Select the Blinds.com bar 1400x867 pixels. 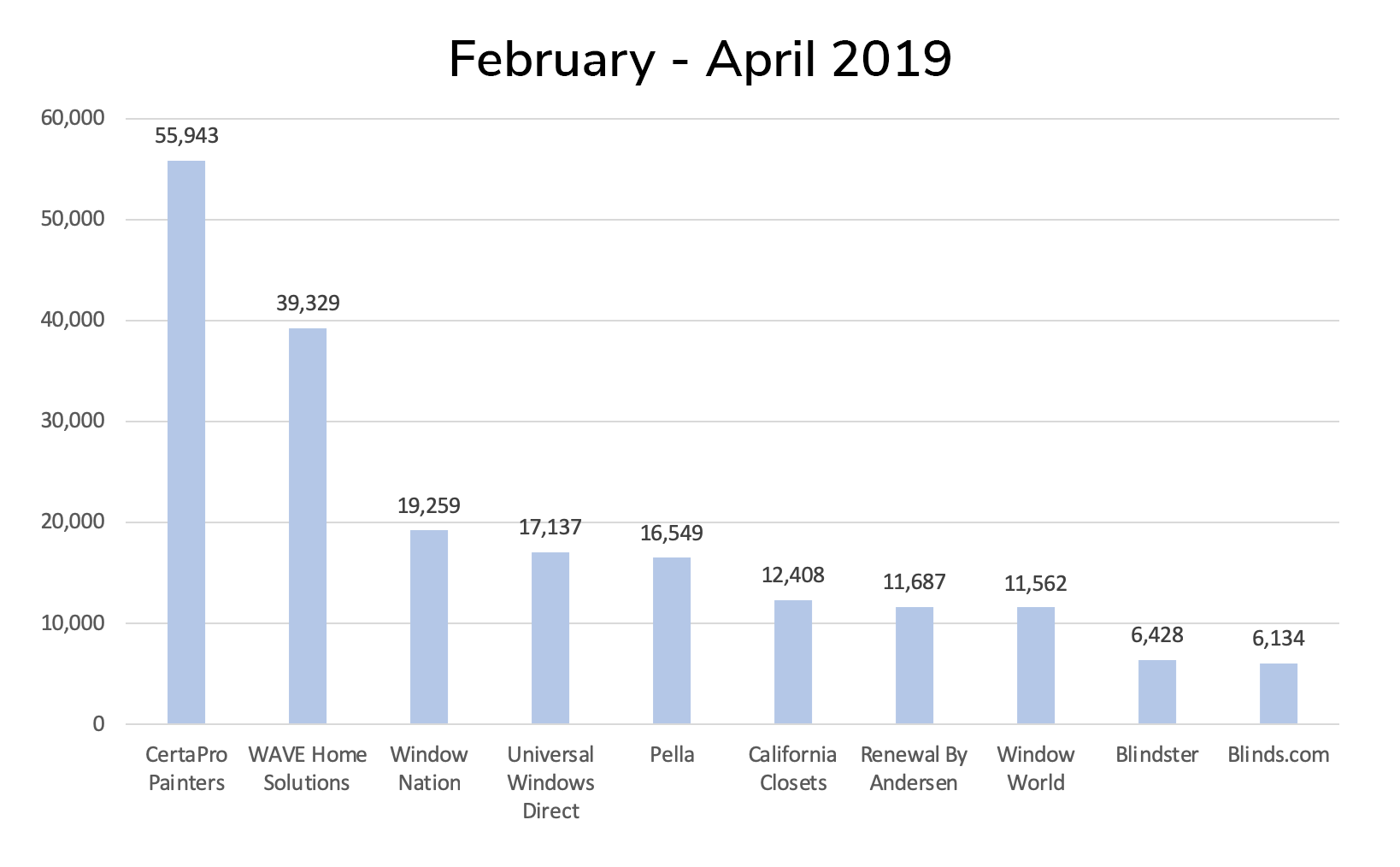1279,693
